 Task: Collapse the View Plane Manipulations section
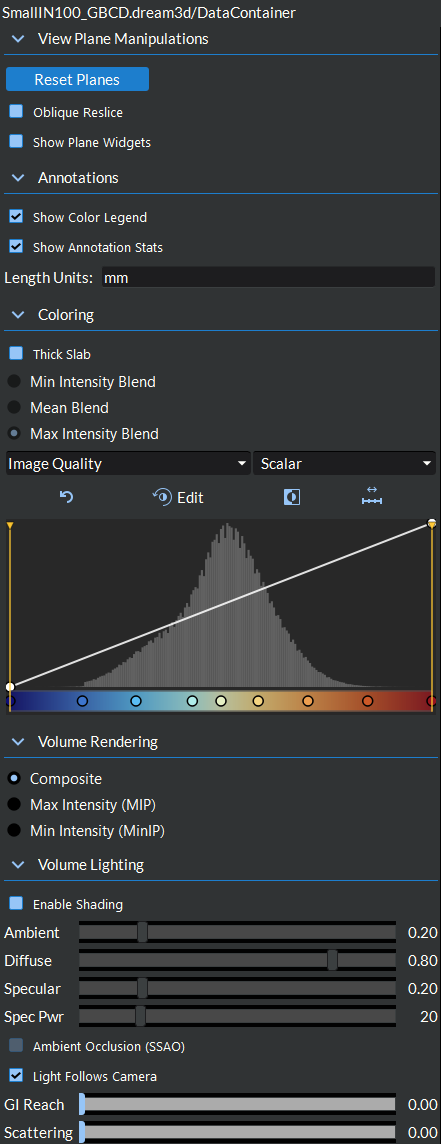coord(18,39)
